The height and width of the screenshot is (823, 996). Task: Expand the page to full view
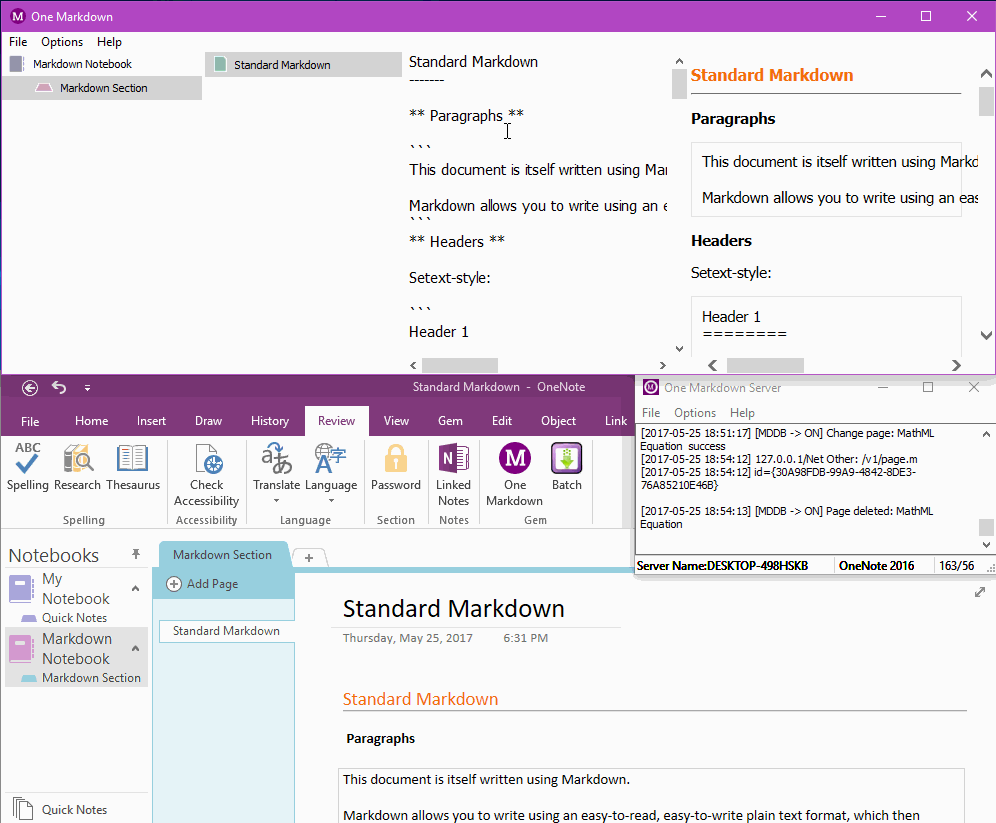[x=980, y=593]
